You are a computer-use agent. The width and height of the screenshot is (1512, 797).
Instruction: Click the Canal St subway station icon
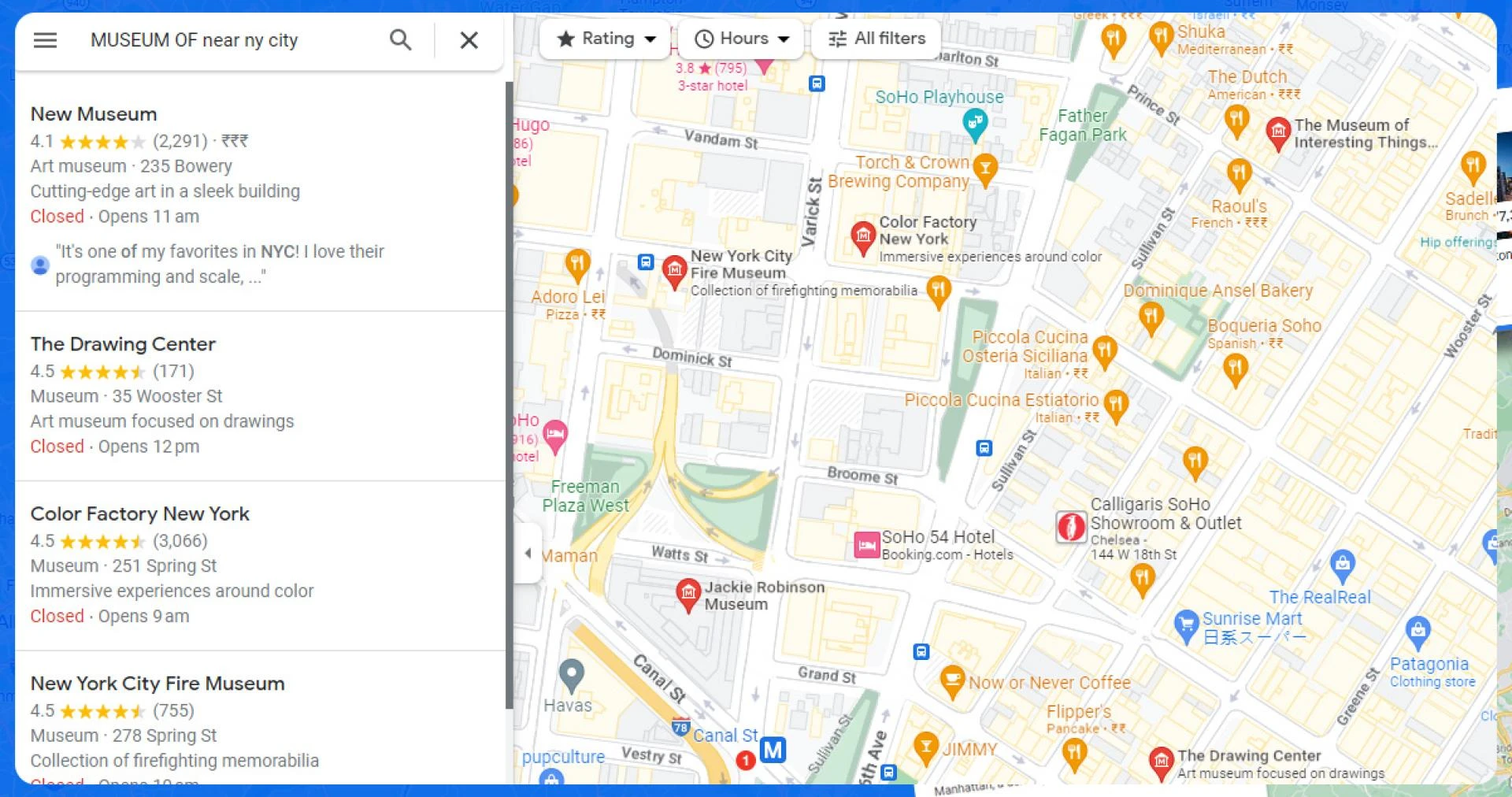pos(773,750)
